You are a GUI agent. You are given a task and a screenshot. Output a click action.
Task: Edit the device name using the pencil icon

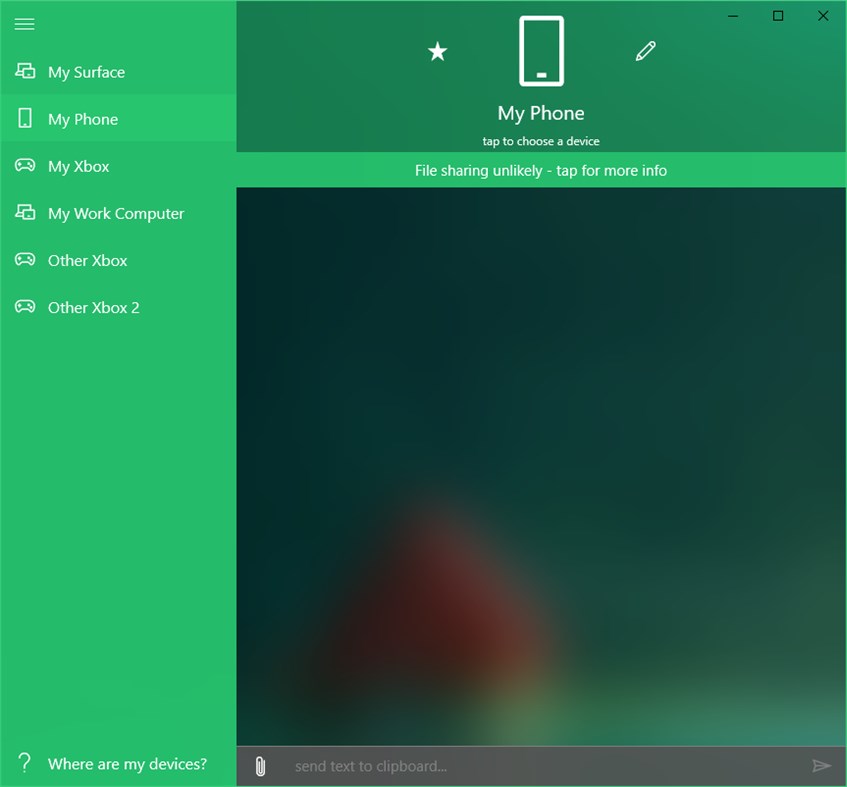click(645, 50)
